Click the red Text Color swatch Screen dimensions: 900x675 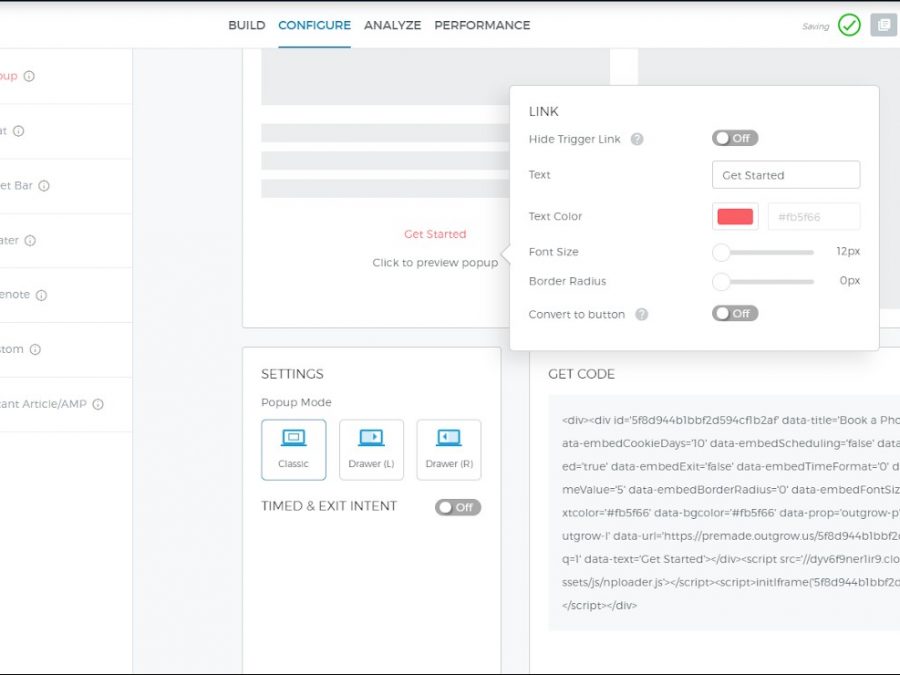735,217
